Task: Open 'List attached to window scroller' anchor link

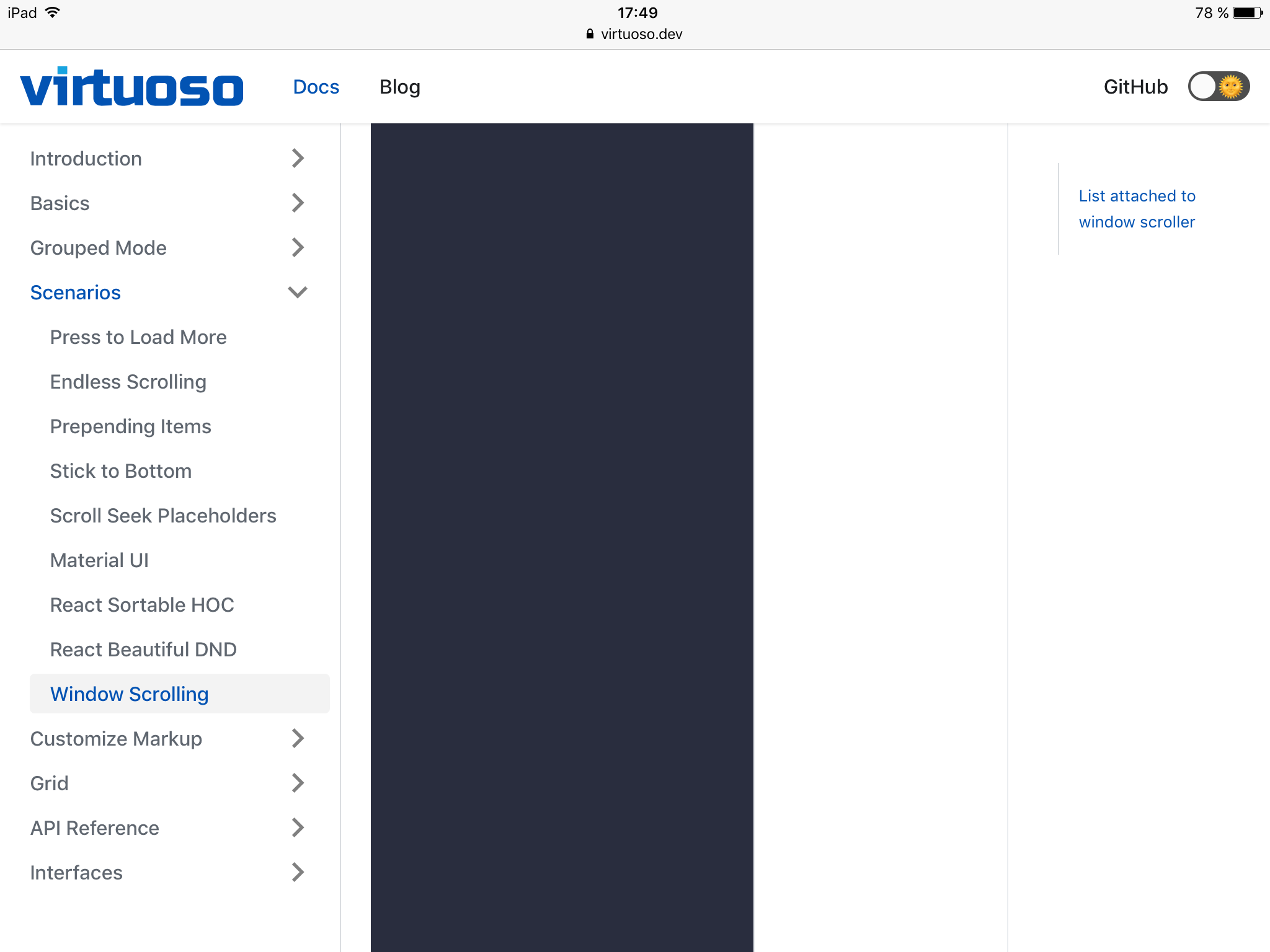Action: pos(1137,208)
